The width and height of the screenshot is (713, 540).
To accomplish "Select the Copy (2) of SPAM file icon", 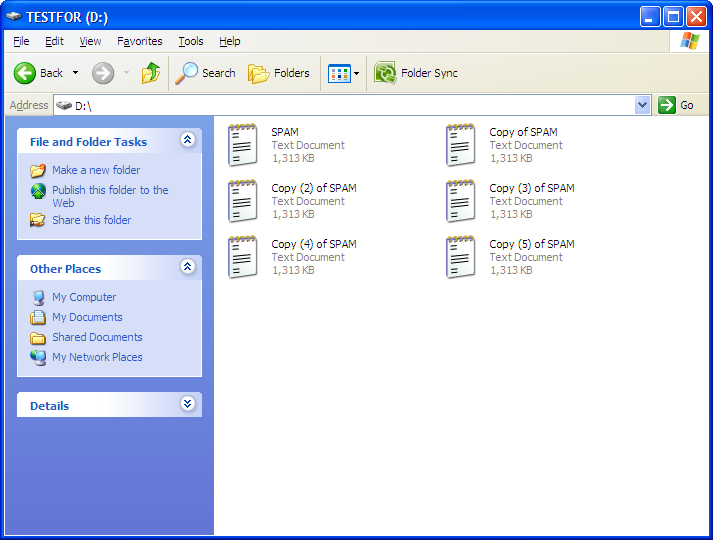I will (243, 201).
